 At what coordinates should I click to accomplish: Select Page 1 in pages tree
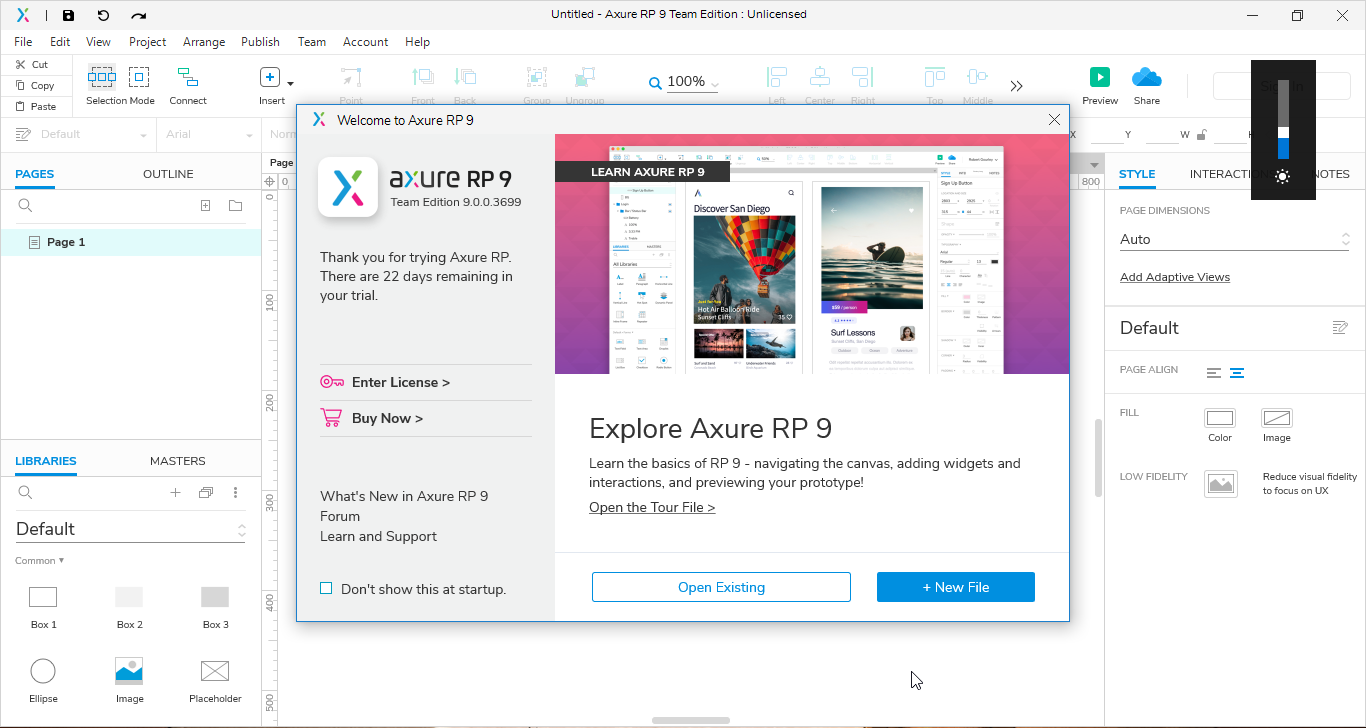point(130,242)
